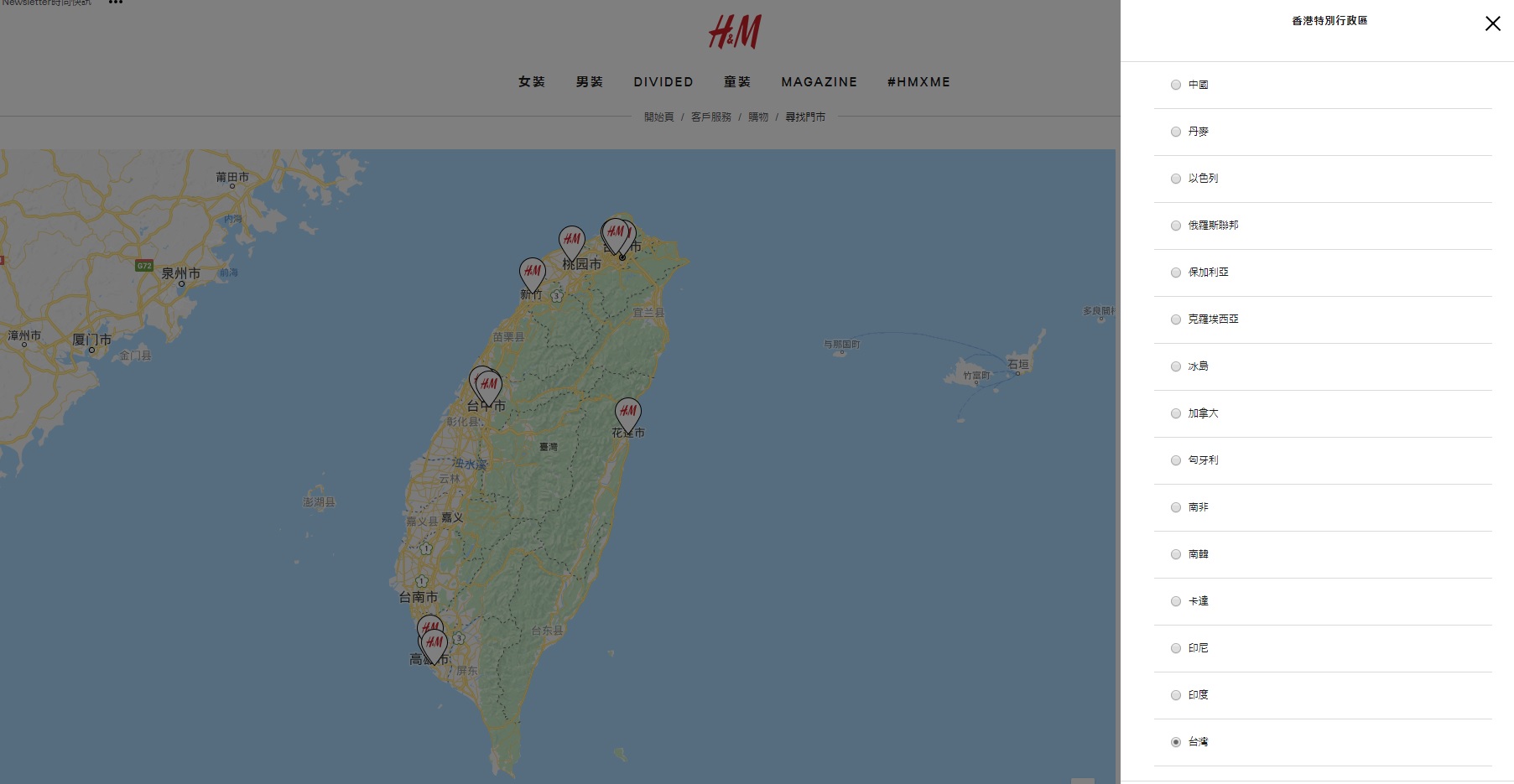
Task: Select the 南韓 radio option
Action: point(1176,554)
